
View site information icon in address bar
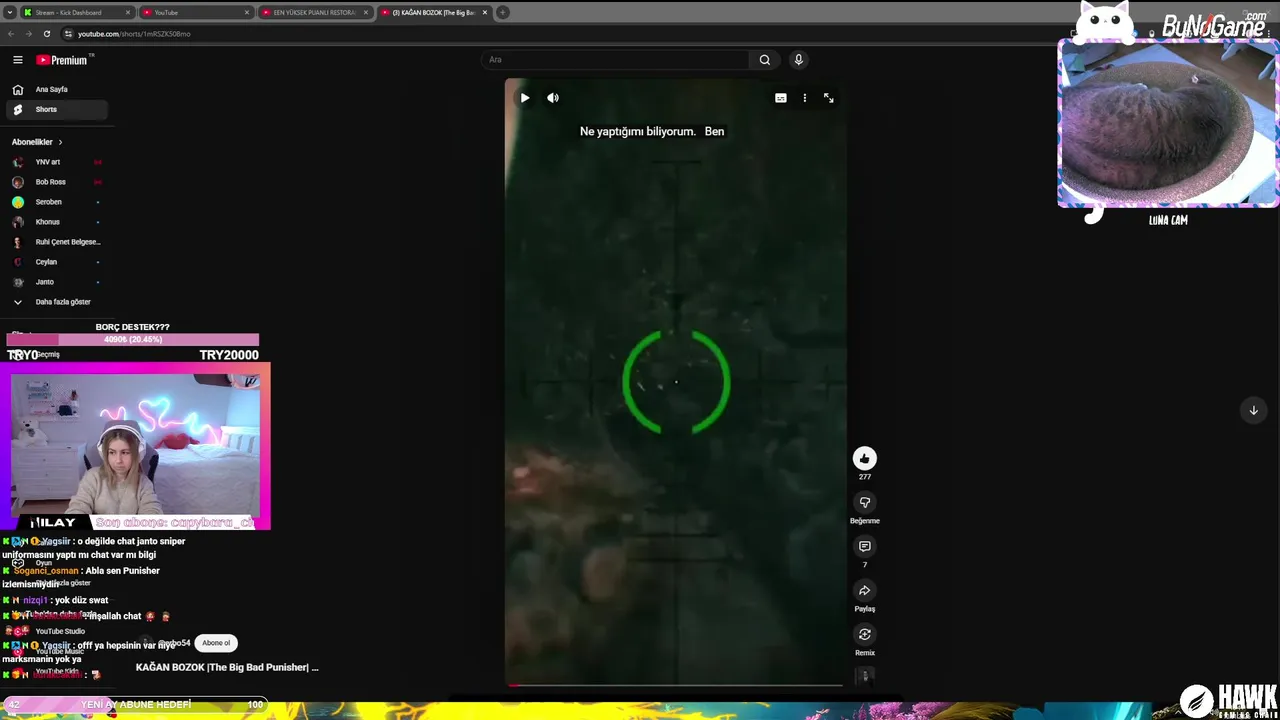pos(68,34)
